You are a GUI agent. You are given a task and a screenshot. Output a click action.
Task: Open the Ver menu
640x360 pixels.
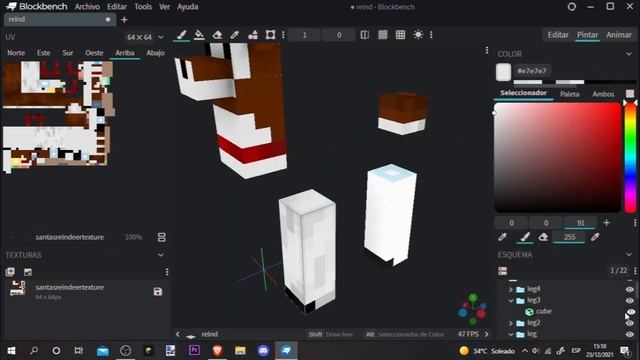coord(164,7)
